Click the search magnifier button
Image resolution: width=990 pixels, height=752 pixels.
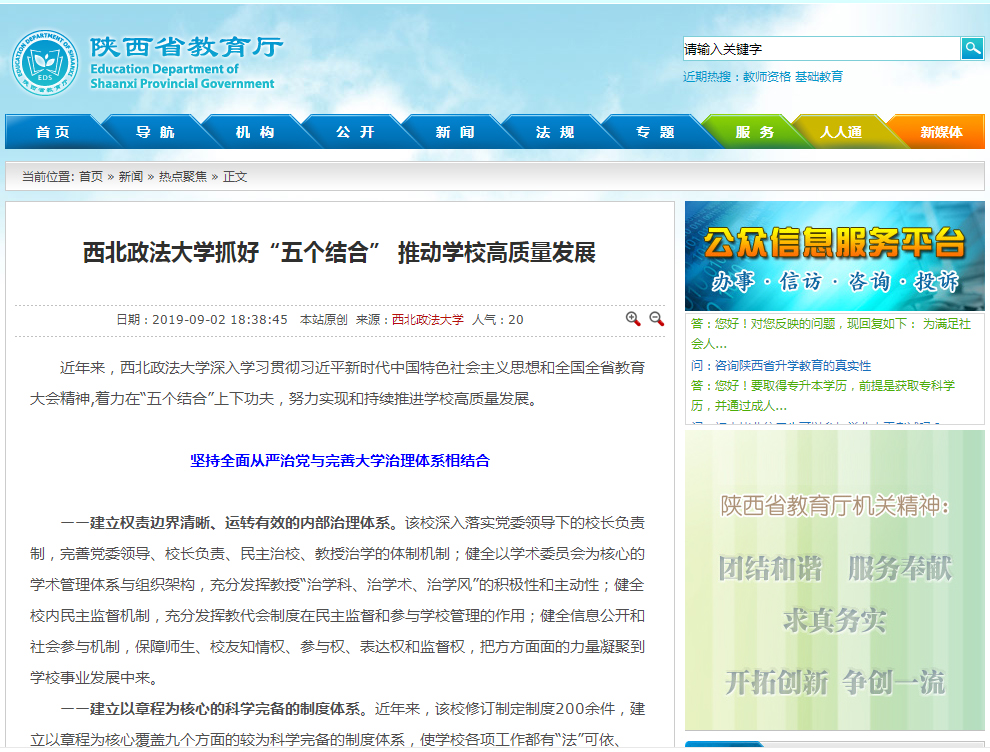972,48
